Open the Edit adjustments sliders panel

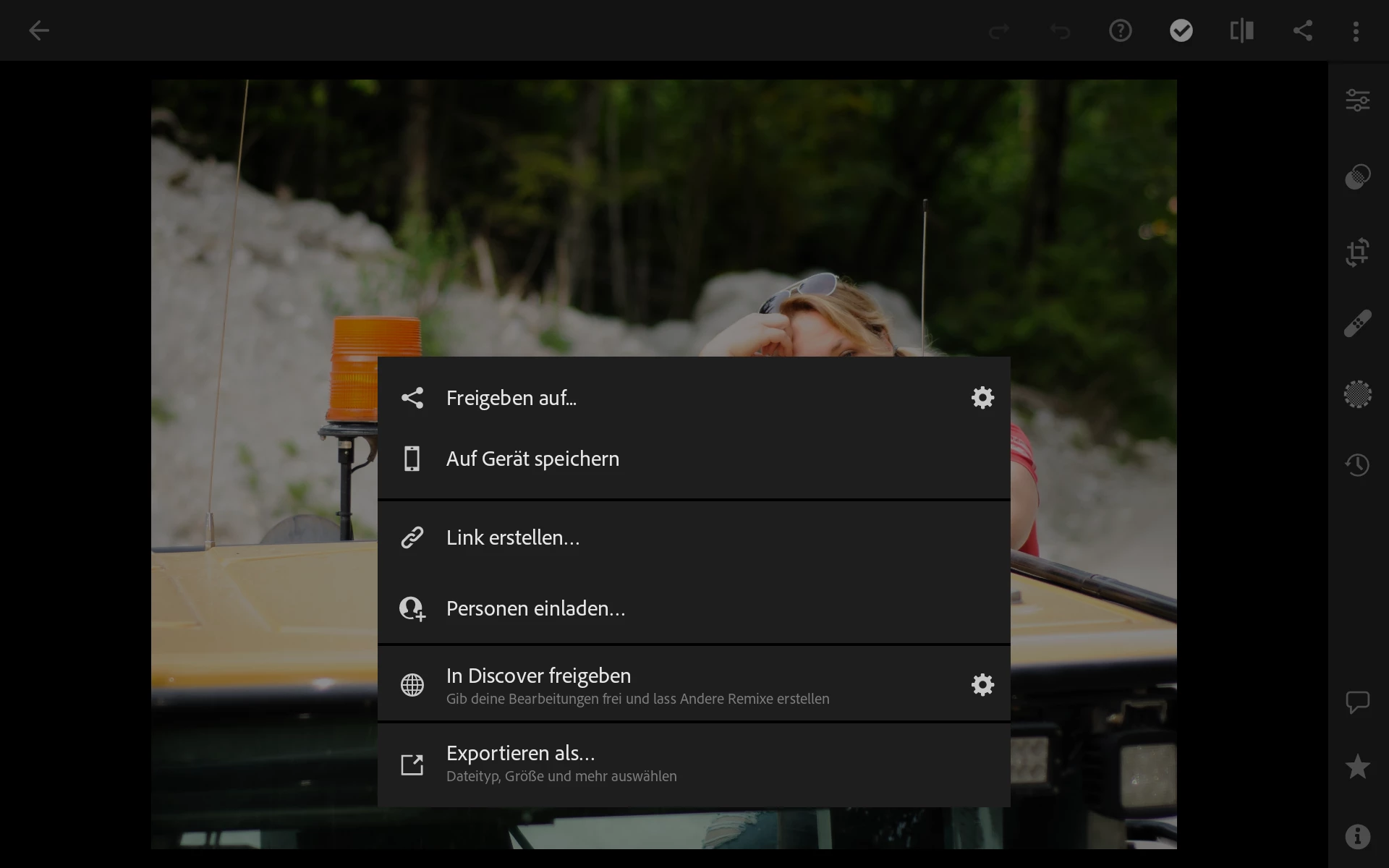pyautogui.click(x=1357, y=101)
